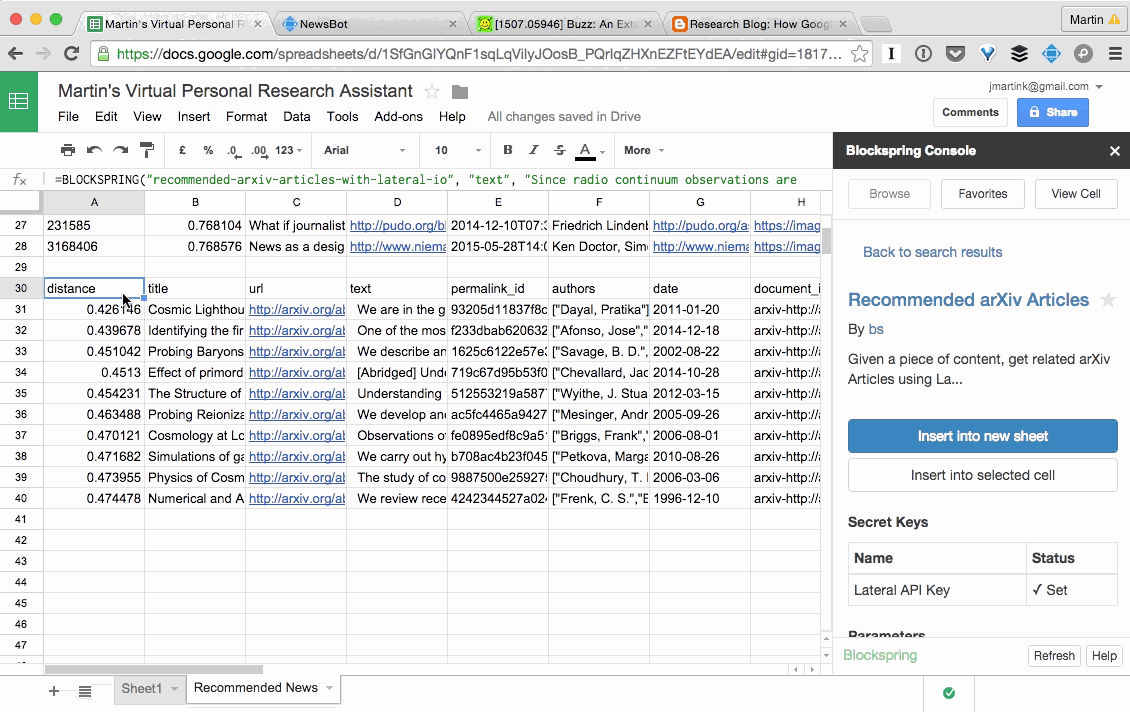Open the font family dropdown

(365, 150)
